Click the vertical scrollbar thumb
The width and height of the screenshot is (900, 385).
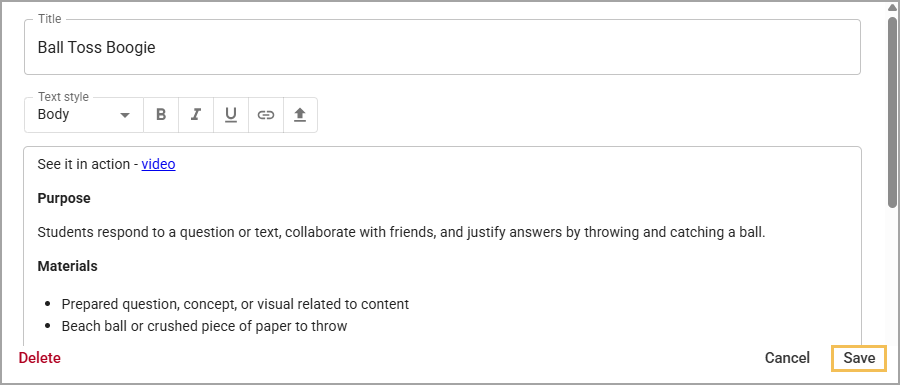point(893,112)
